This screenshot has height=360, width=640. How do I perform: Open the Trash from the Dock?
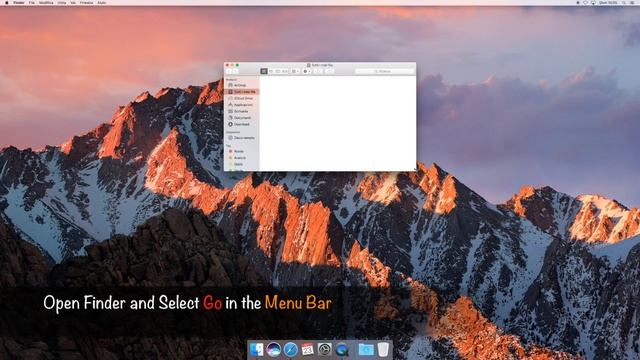coord(383,349)
